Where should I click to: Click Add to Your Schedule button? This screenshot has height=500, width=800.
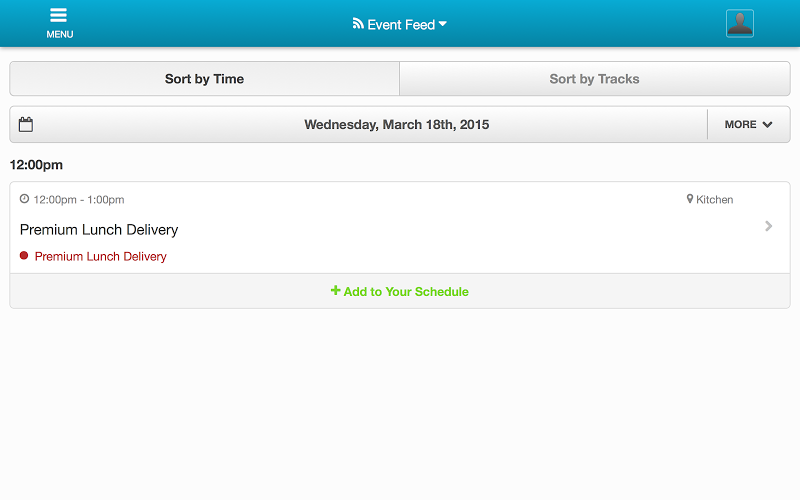(x=400, y=291)
